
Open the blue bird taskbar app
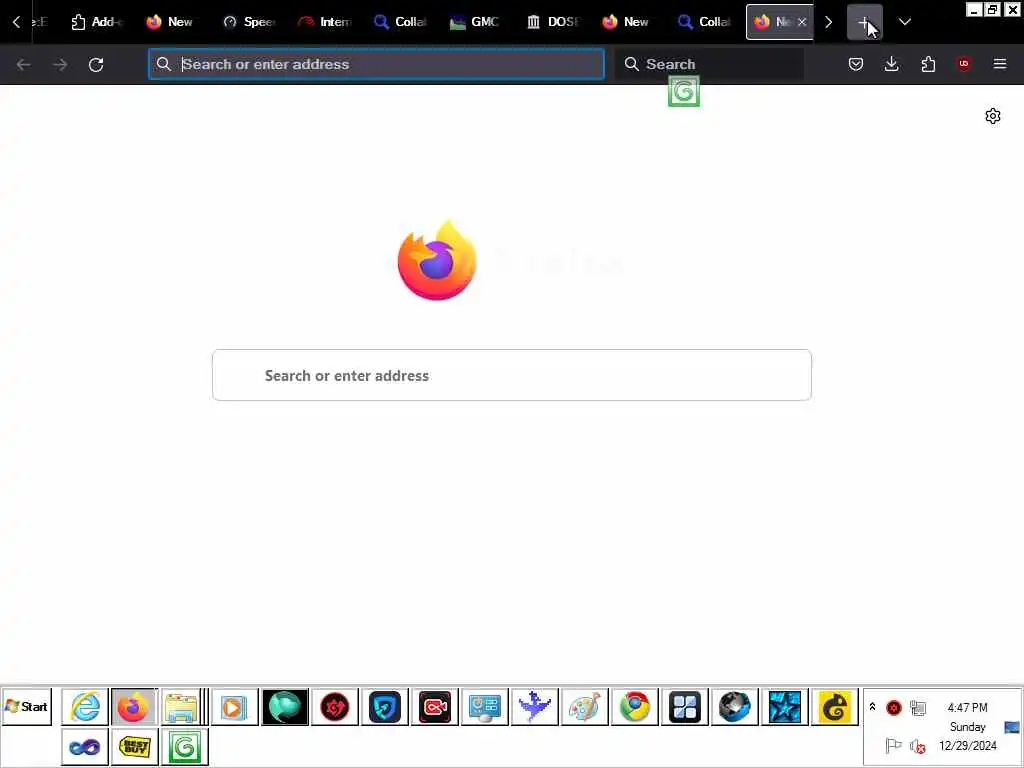(535, 707)
